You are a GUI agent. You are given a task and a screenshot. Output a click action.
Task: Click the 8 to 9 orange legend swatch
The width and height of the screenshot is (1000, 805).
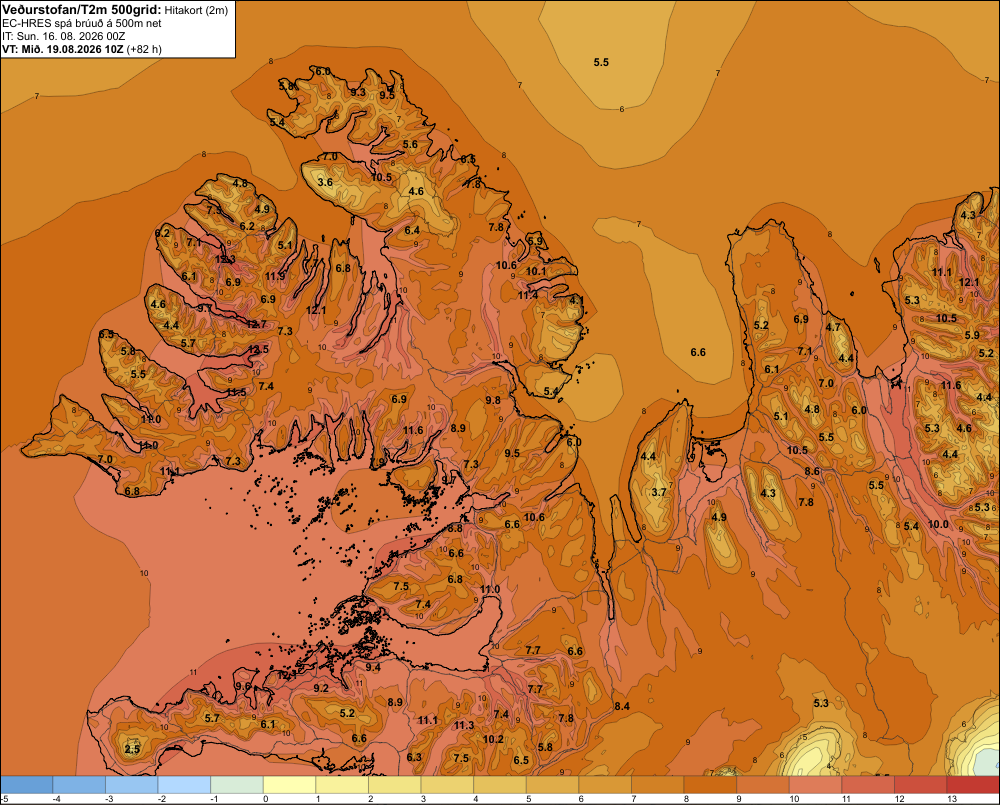pyautogui.click(x=710, y=785)
